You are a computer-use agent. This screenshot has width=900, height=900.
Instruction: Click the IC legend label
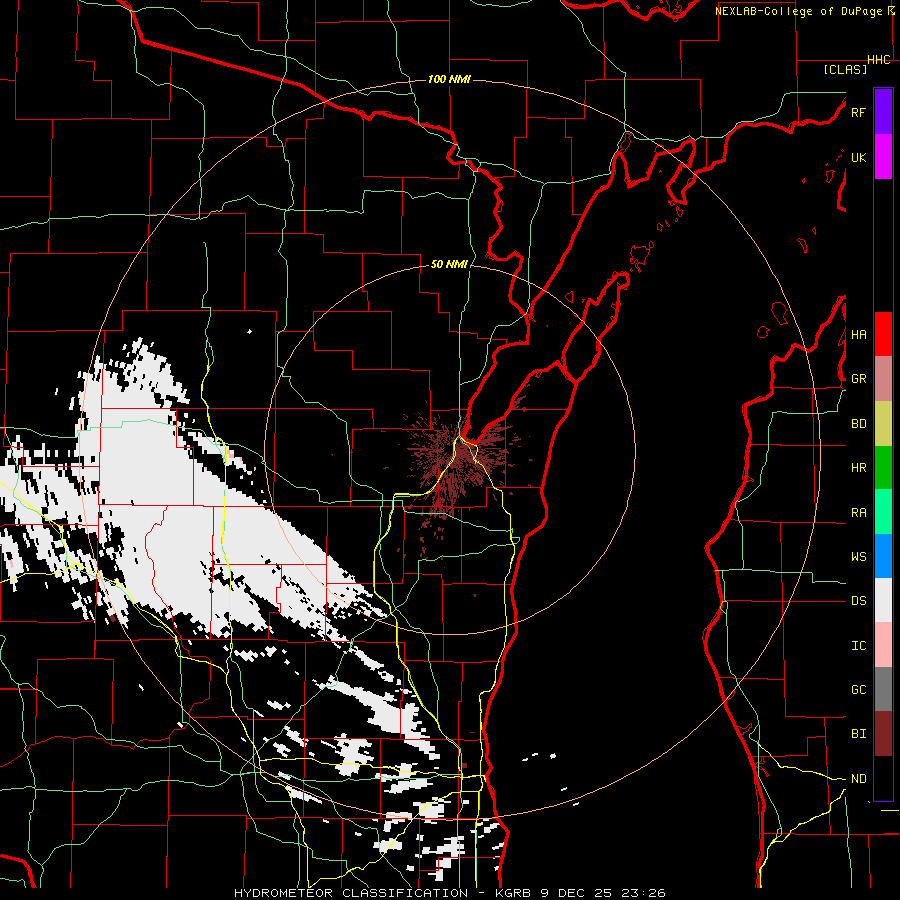pyautogui.click(x=859, y=645)
